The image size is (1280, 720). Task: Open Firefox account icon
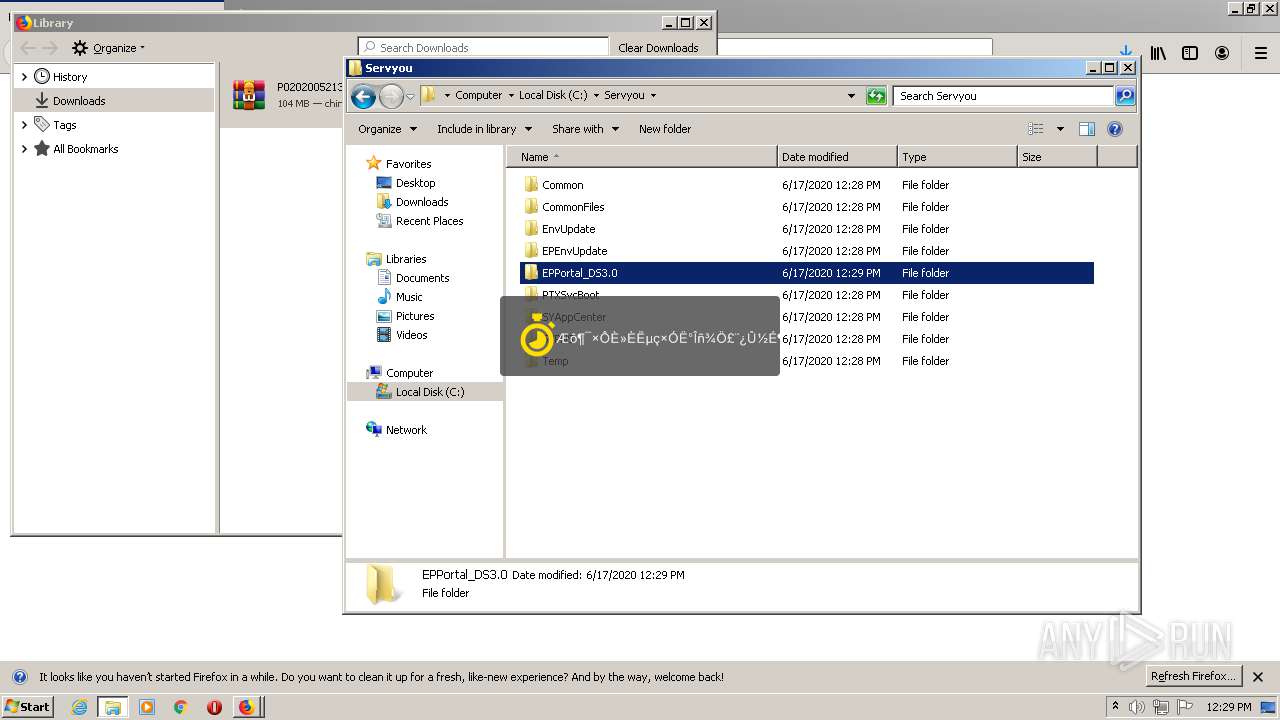point(1222,53)
